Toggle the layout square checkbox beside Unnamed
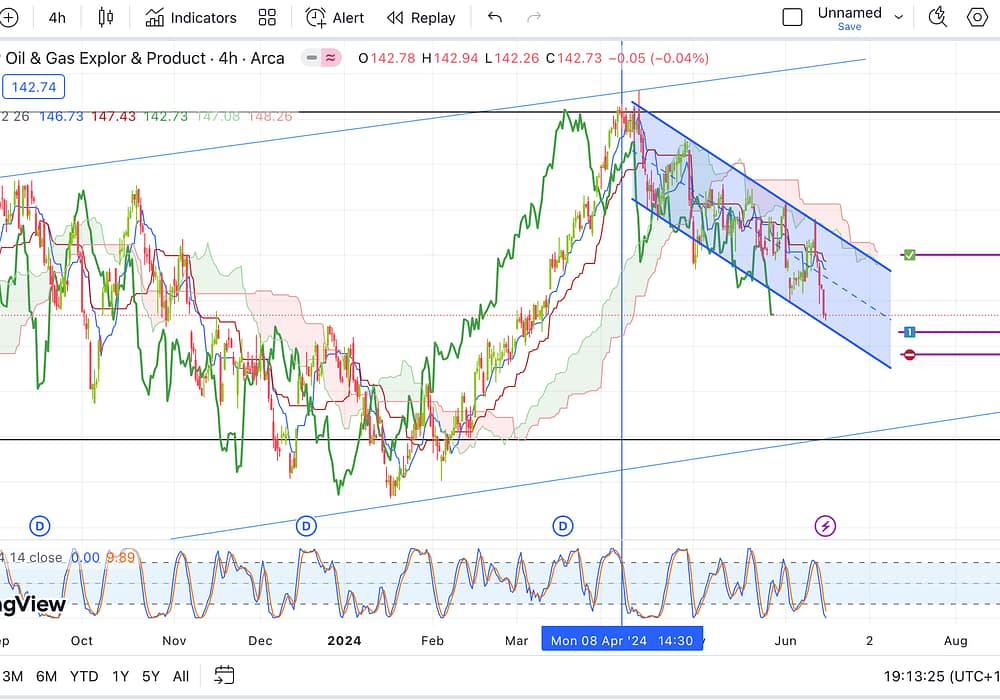The image size is (1000, 700). pos(792,17)
